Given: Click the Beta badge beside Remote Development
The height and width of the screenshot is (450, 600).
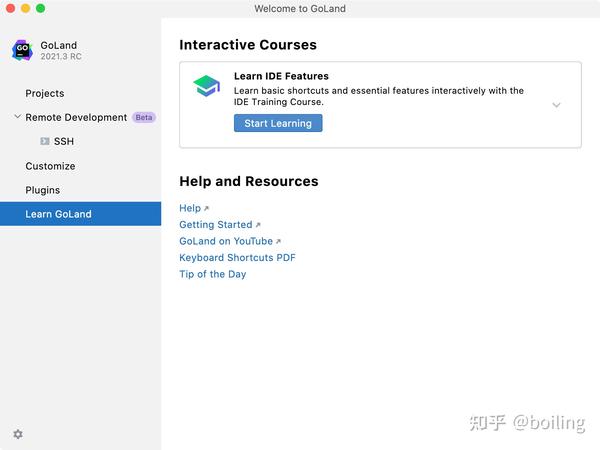Looking at the screenshot, I should 144,117.
